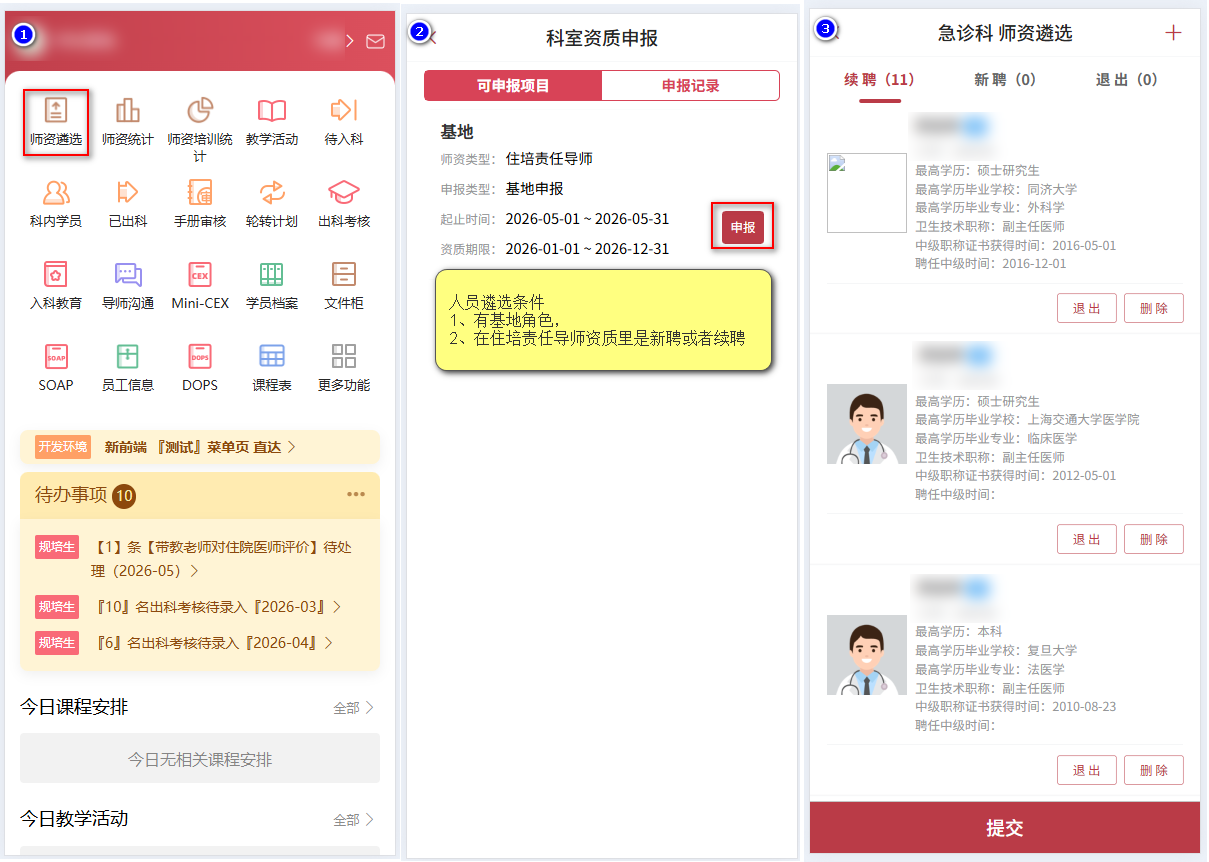Click avatar of 复旦大学 teacher
This screenshot has height=862, width=1209.
[867, 655]
